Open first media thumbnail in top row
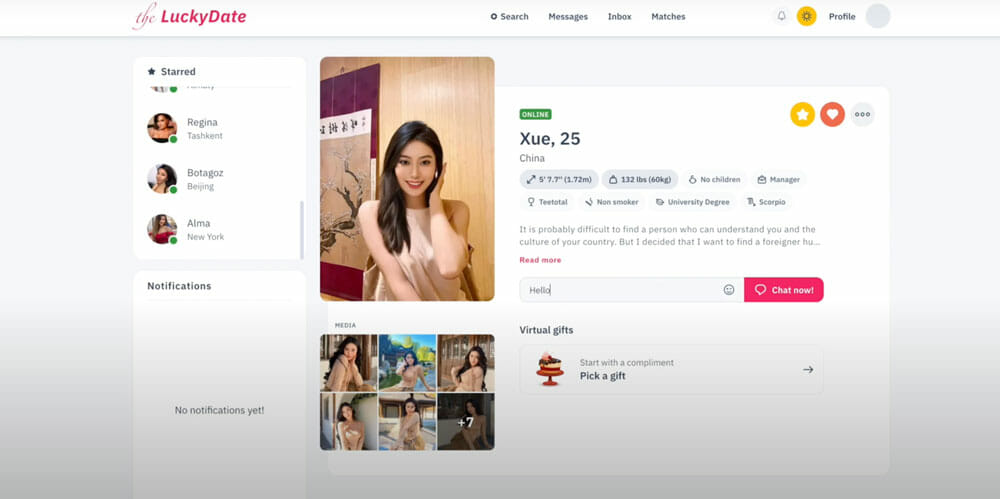1000x499 pixels. point(348,362)
